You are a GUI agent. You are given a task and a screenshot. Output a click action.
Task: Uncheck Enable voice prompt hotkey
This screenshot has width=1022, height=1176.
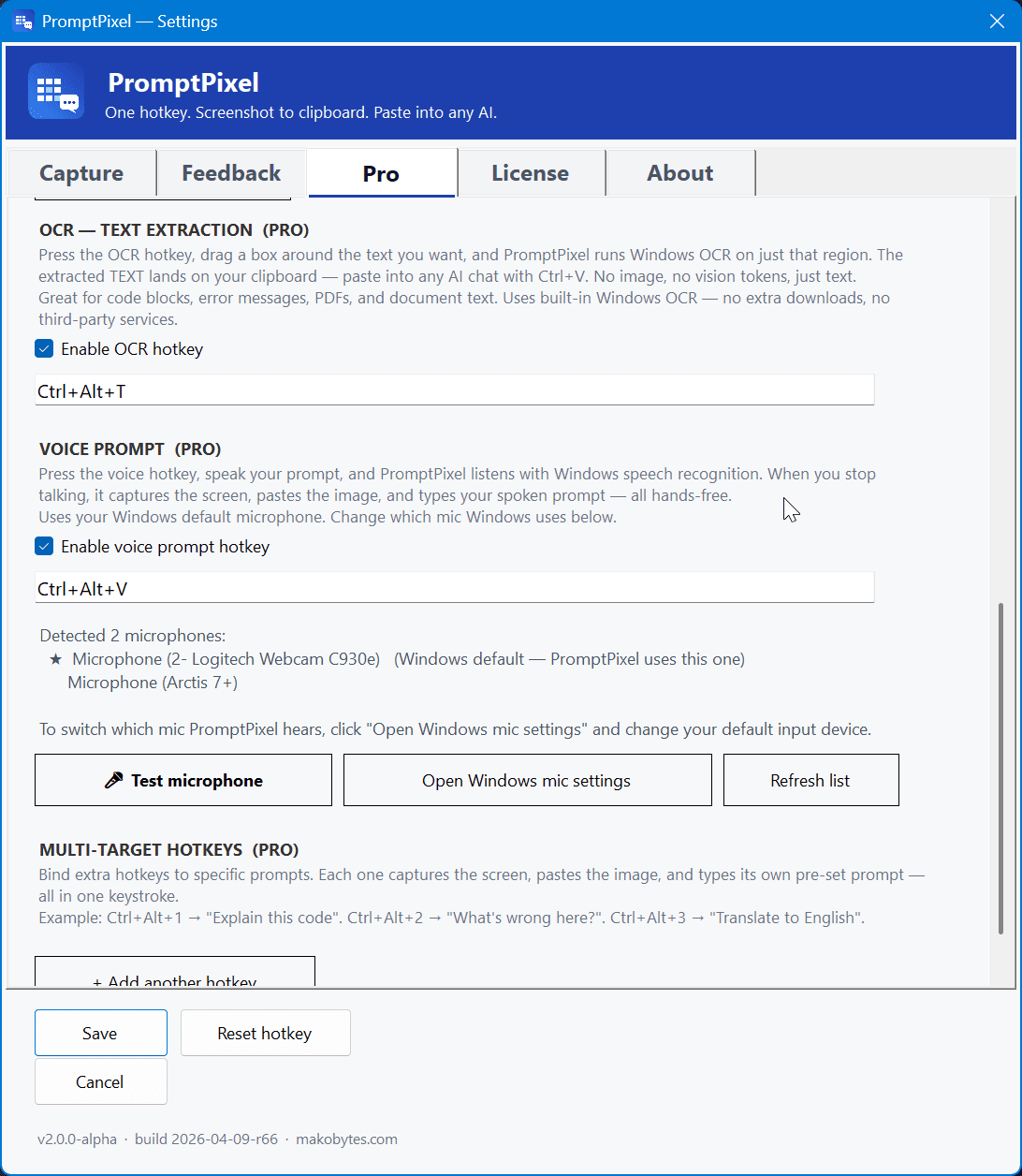[x=43, y=546]
